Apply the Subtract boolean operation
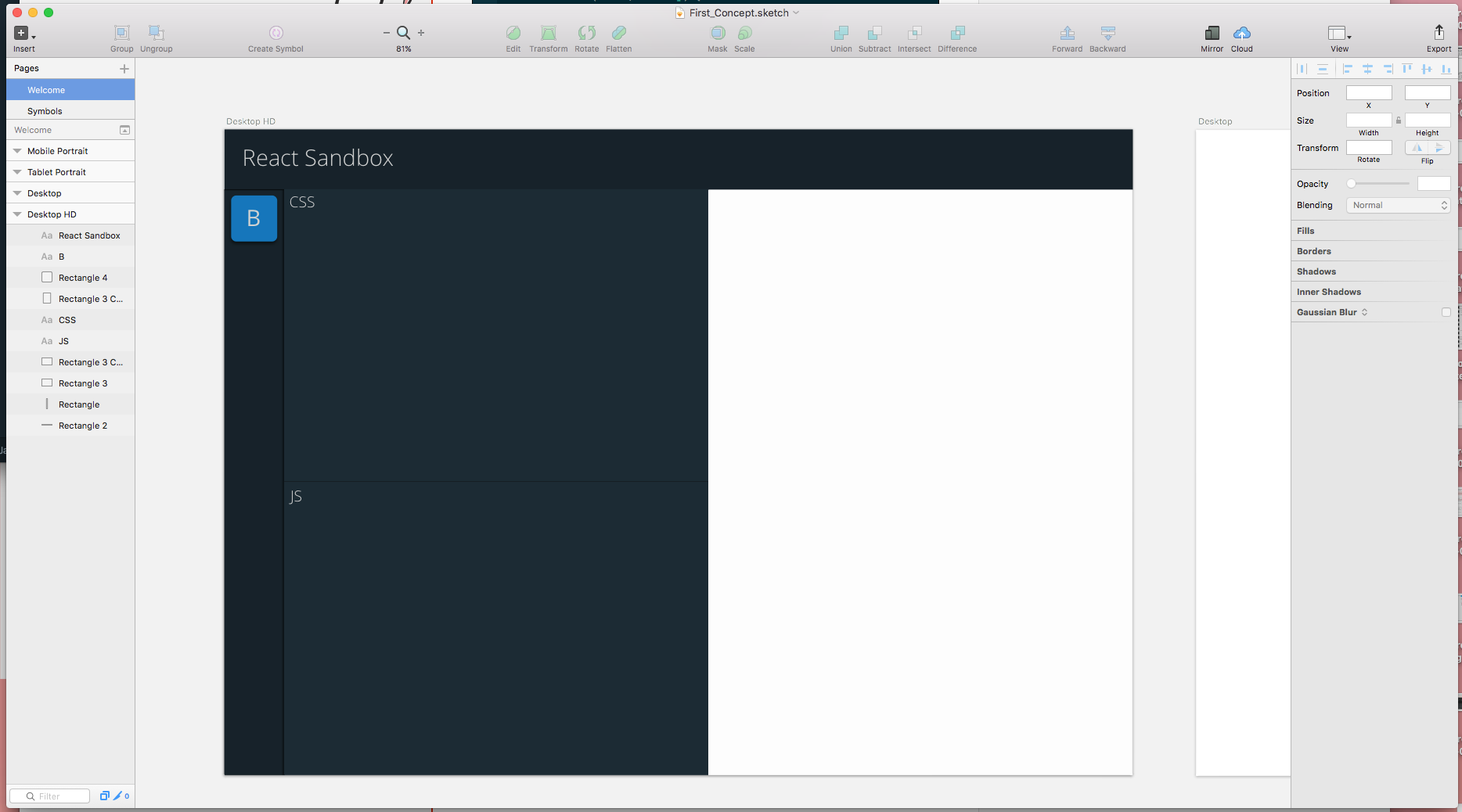Viewport: 1462px width, 812px height. point(875,33)
